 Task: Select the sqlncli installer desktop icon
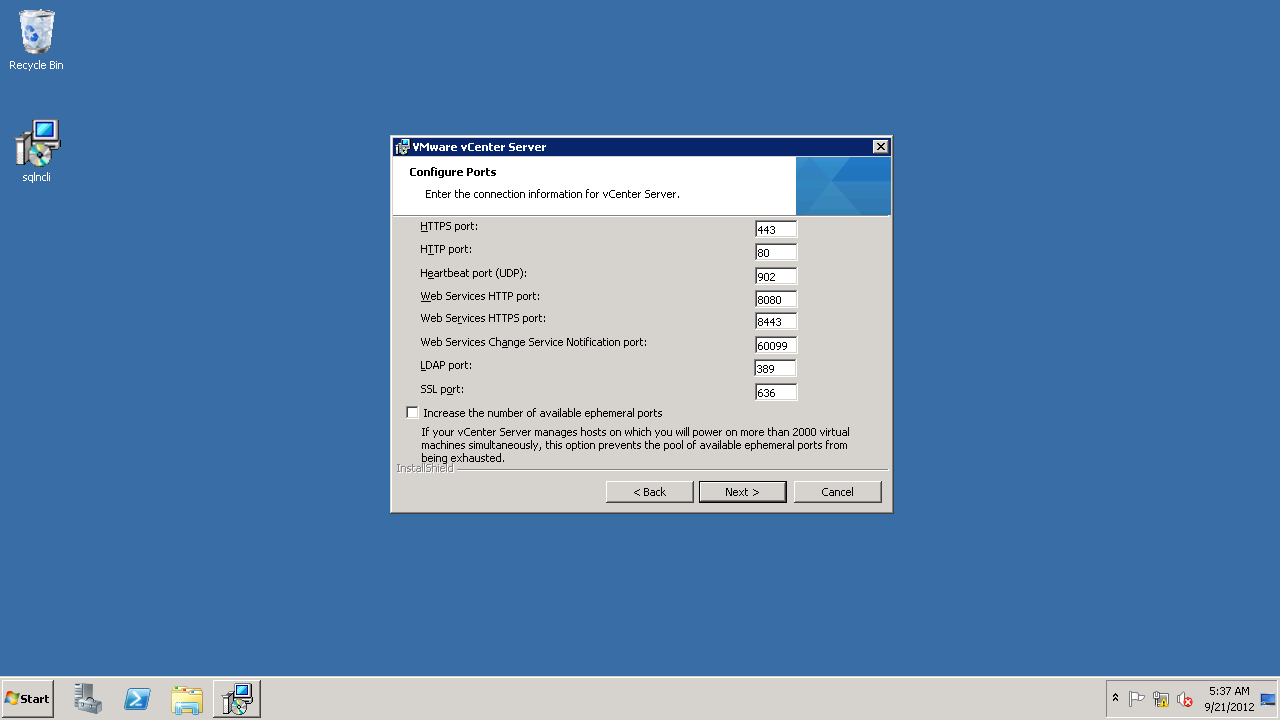click(37, 151)
